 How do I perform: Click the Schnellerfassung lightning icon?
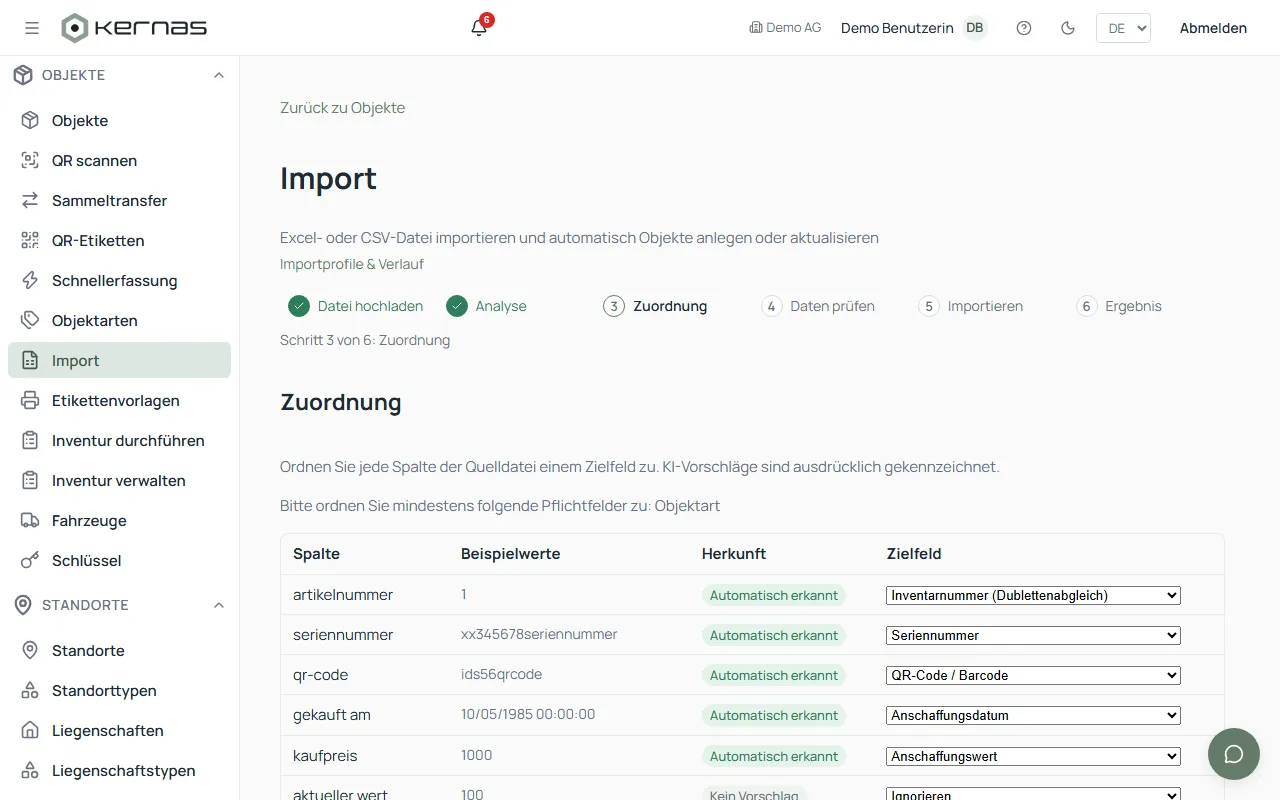click(x=31, y=280)
